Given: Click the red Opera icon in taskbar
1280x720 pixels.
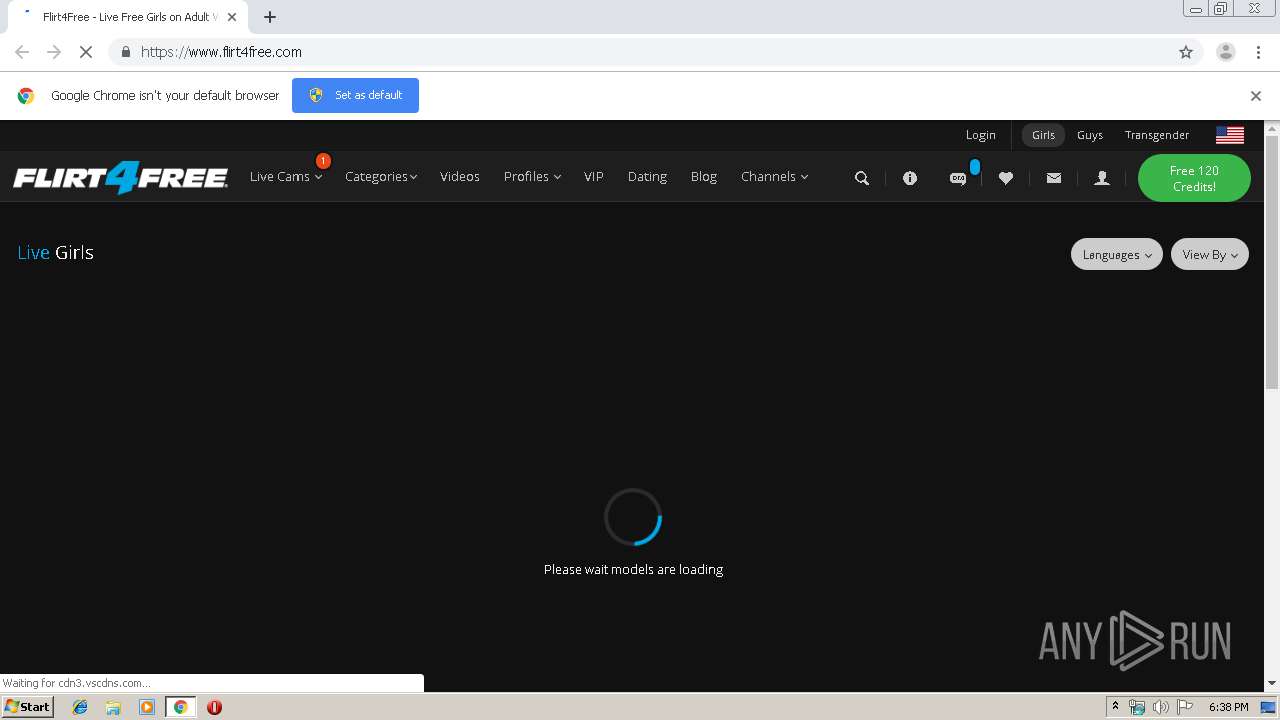Looking at the screenshot, I should click(214, 707).
